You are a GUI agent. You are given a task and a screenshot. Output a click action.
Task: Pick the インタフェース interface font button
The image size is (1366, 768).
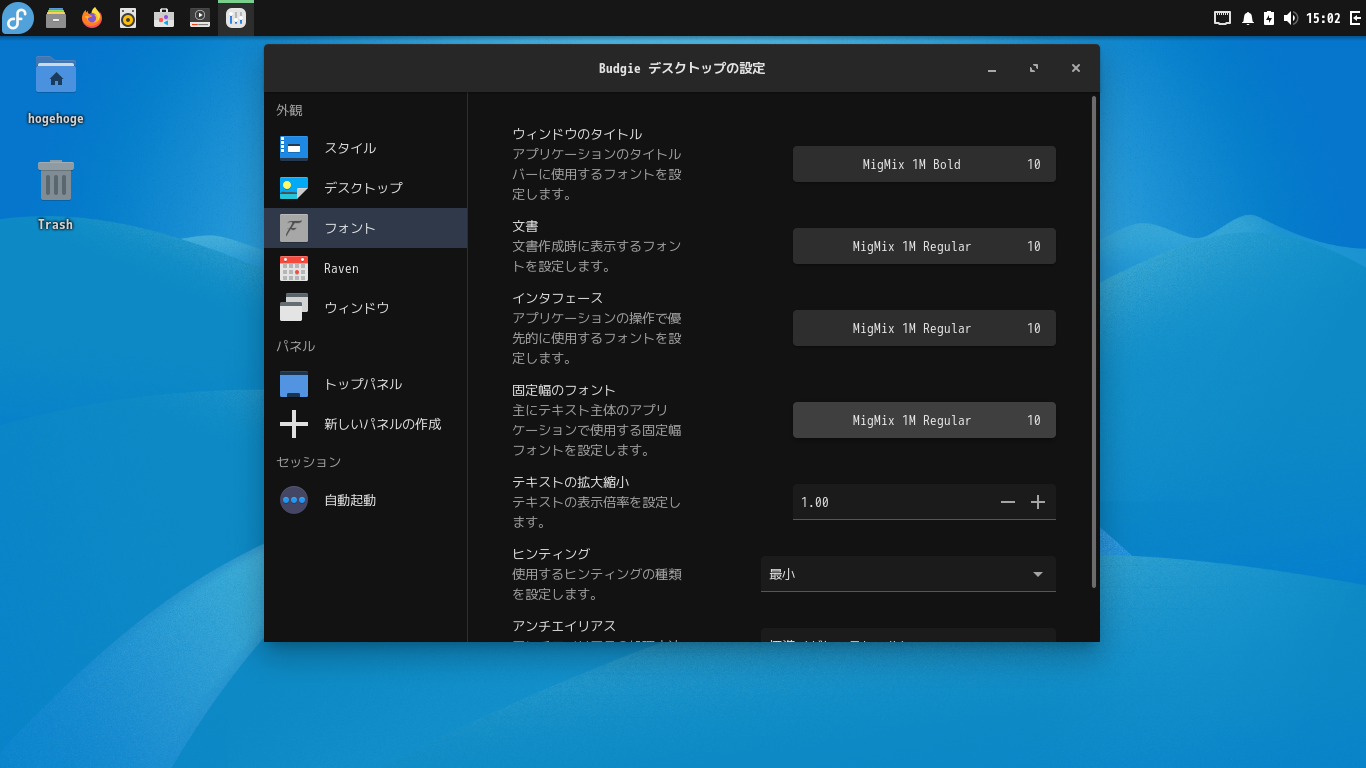point(924,328)
